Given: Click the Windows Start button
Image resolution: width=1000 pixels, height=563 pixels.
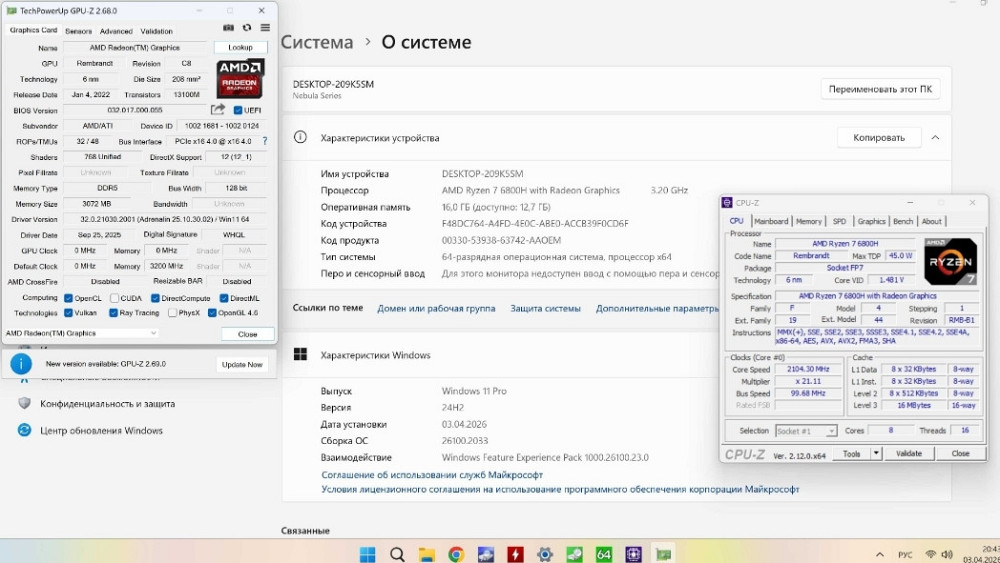Looking at the screenshot, I should pos(367,554).
